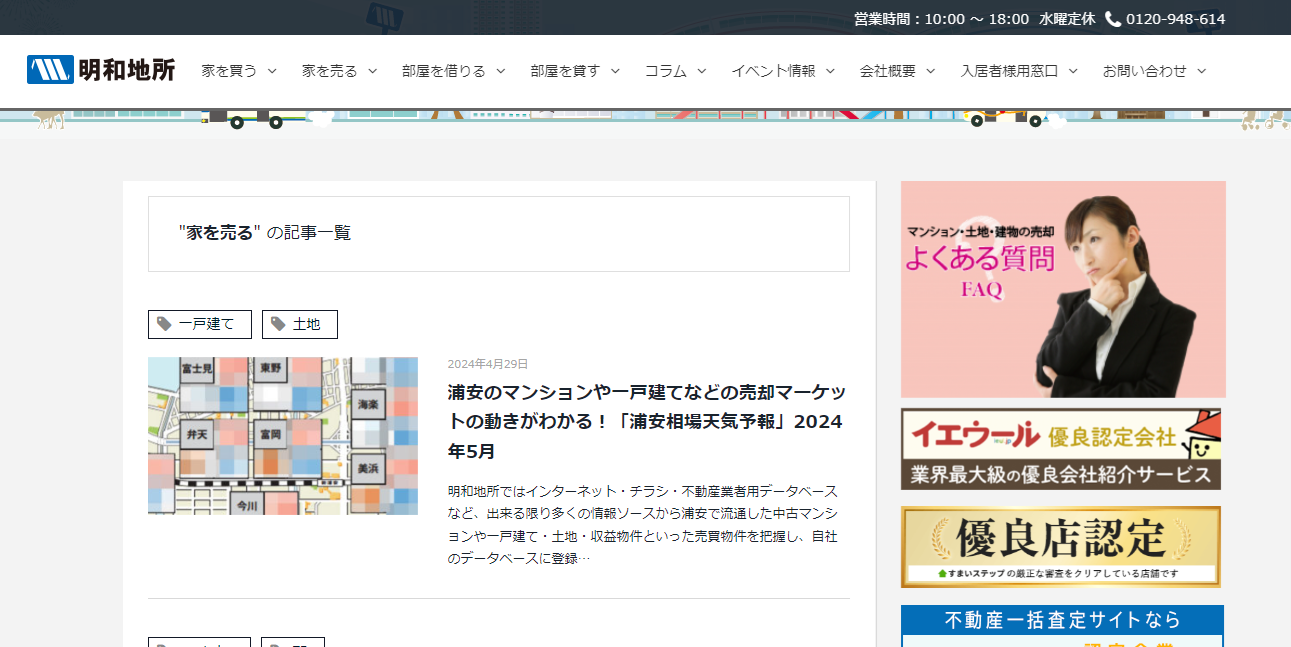Expand the 会社概要 dropdown chevron
This screenshot has height=647, width=1291.
click(930, 71)
